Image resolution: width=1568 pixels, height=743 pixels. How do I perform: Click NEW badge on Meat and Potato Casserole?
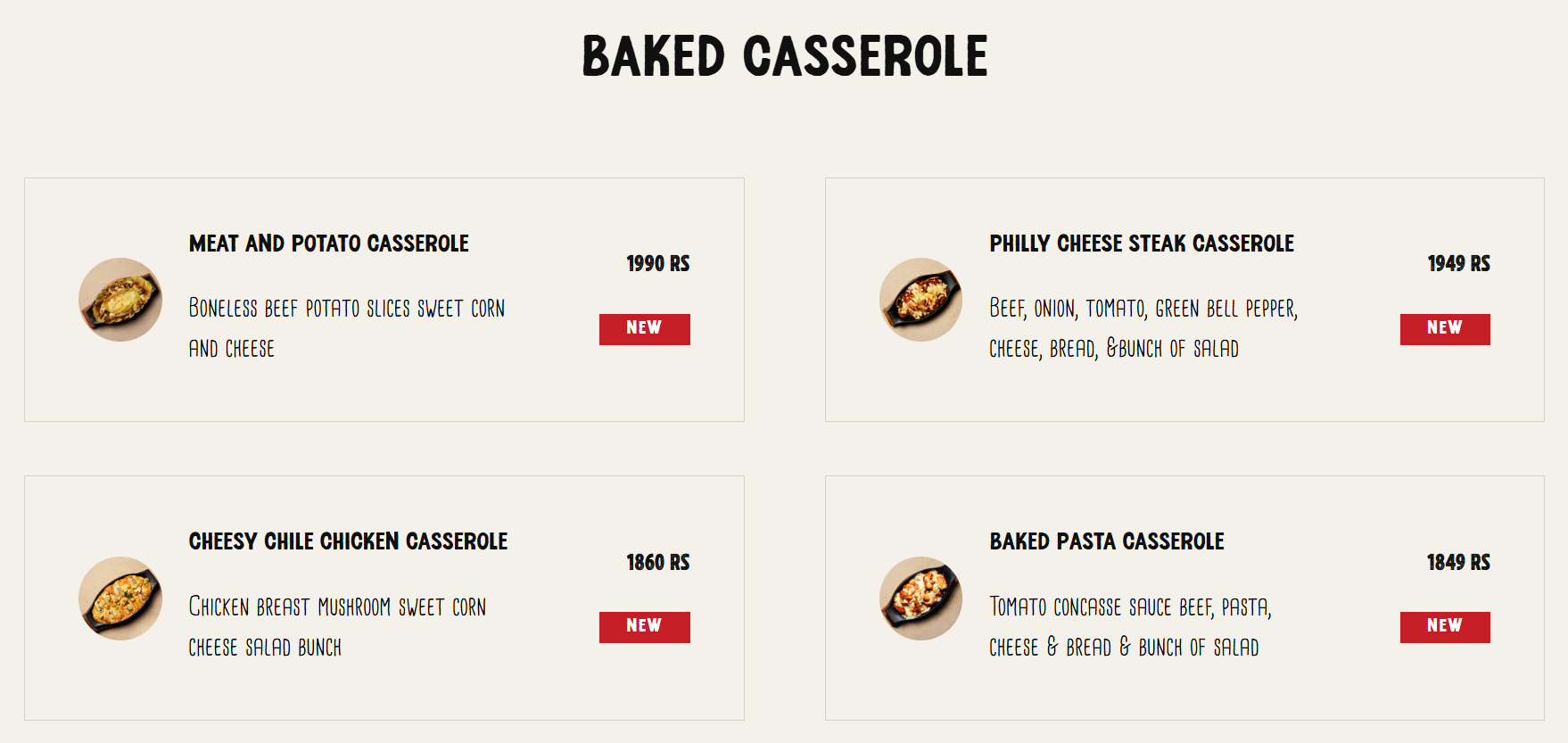tap(645, 329)
